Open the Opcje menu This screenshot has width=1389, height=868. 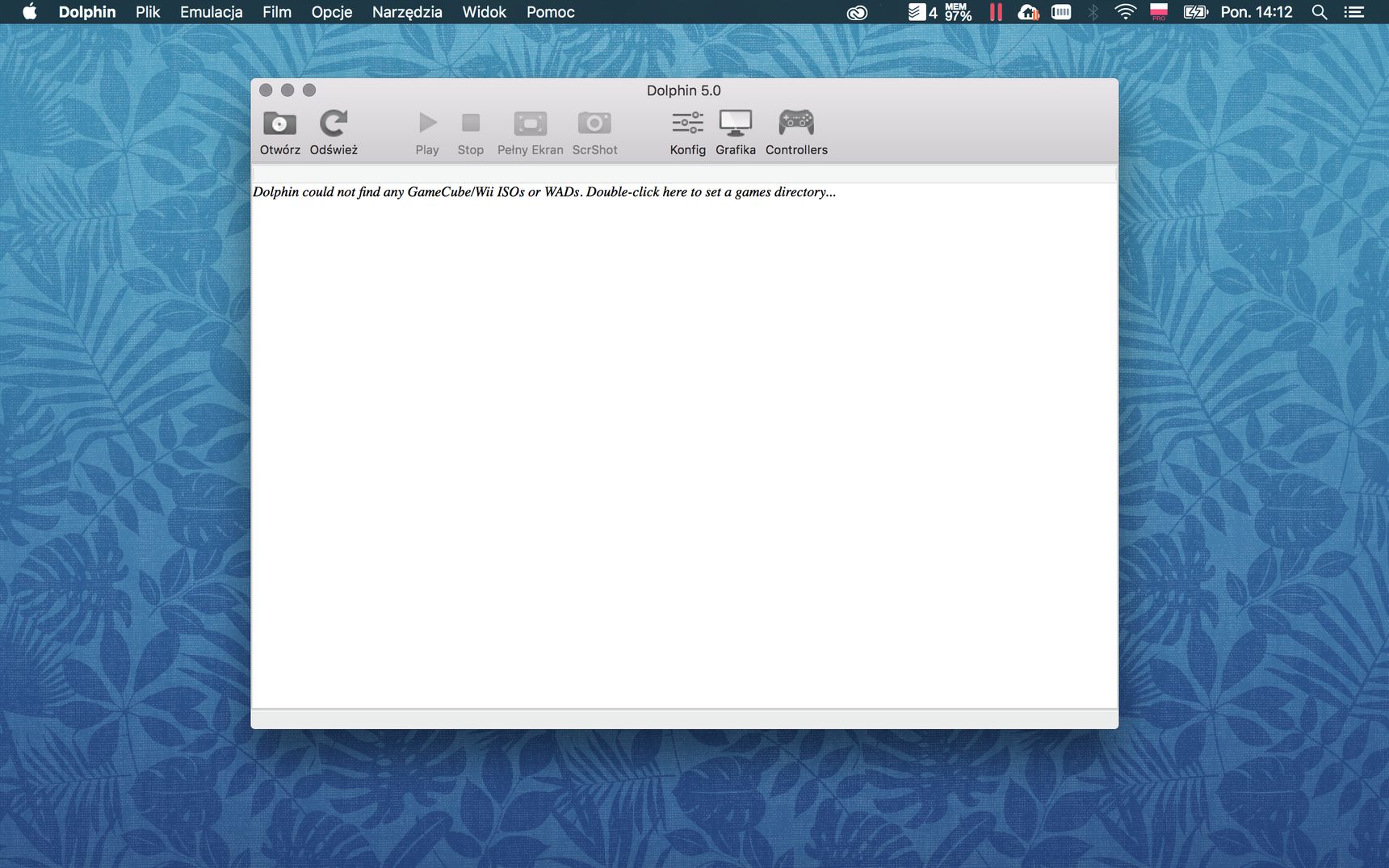coord(332,12)
